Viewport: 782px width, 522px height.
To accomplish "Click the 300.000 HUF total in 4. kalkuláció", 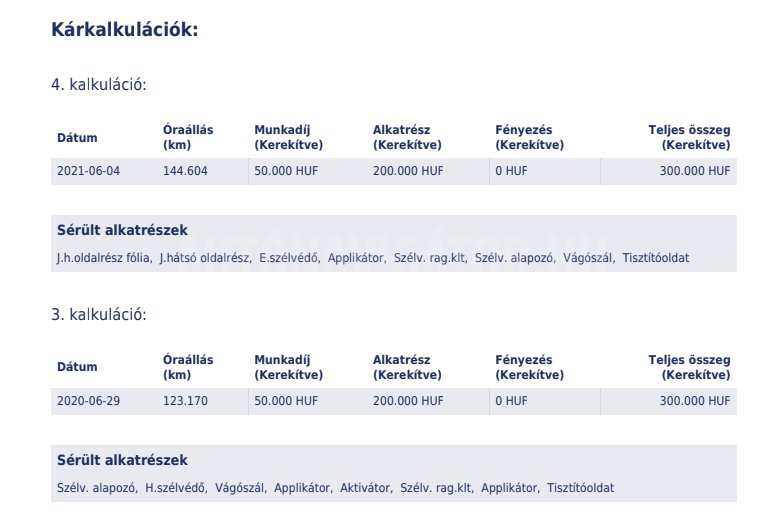I will [694, 171].
